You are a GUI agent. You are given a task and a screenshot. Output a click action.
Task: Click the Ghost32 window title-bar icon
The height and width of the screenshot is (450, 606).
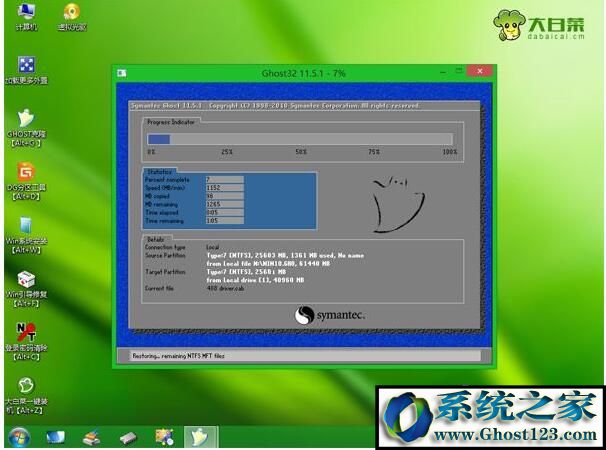(x=122, y=73)
